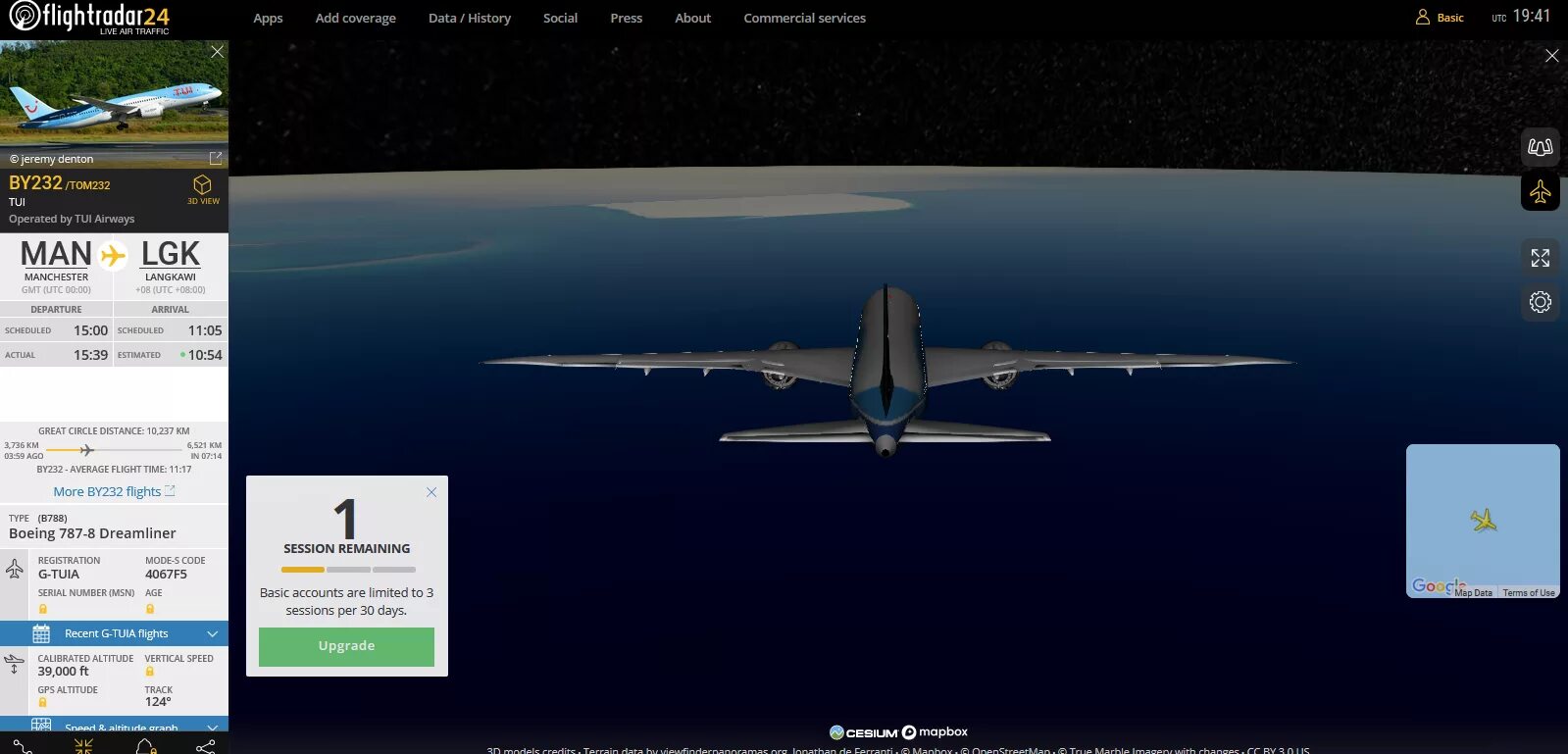
Task: Open the Apps menu
Action: (268, 18)
